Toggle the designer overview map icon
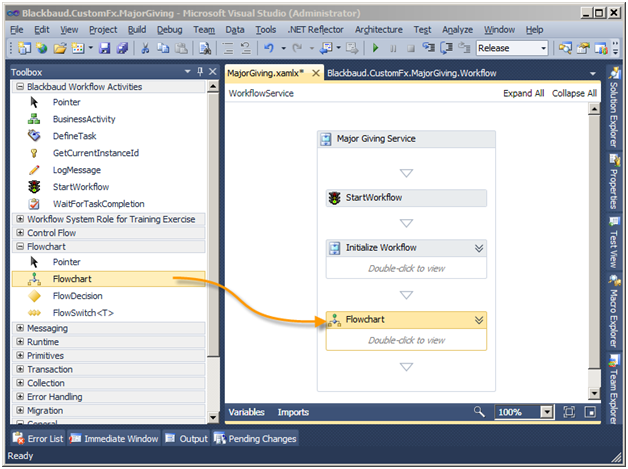This screenshot has width=628, height=469. click(590, 412)
